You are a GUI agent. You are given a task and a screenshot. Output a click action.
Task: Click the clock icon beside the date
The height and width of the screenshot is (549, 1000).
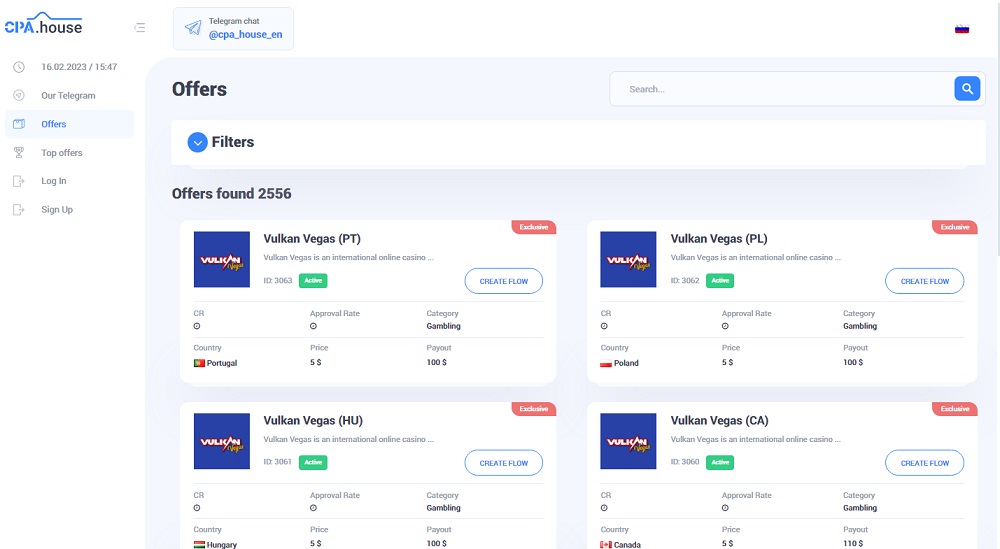click(x=19, y=67)
